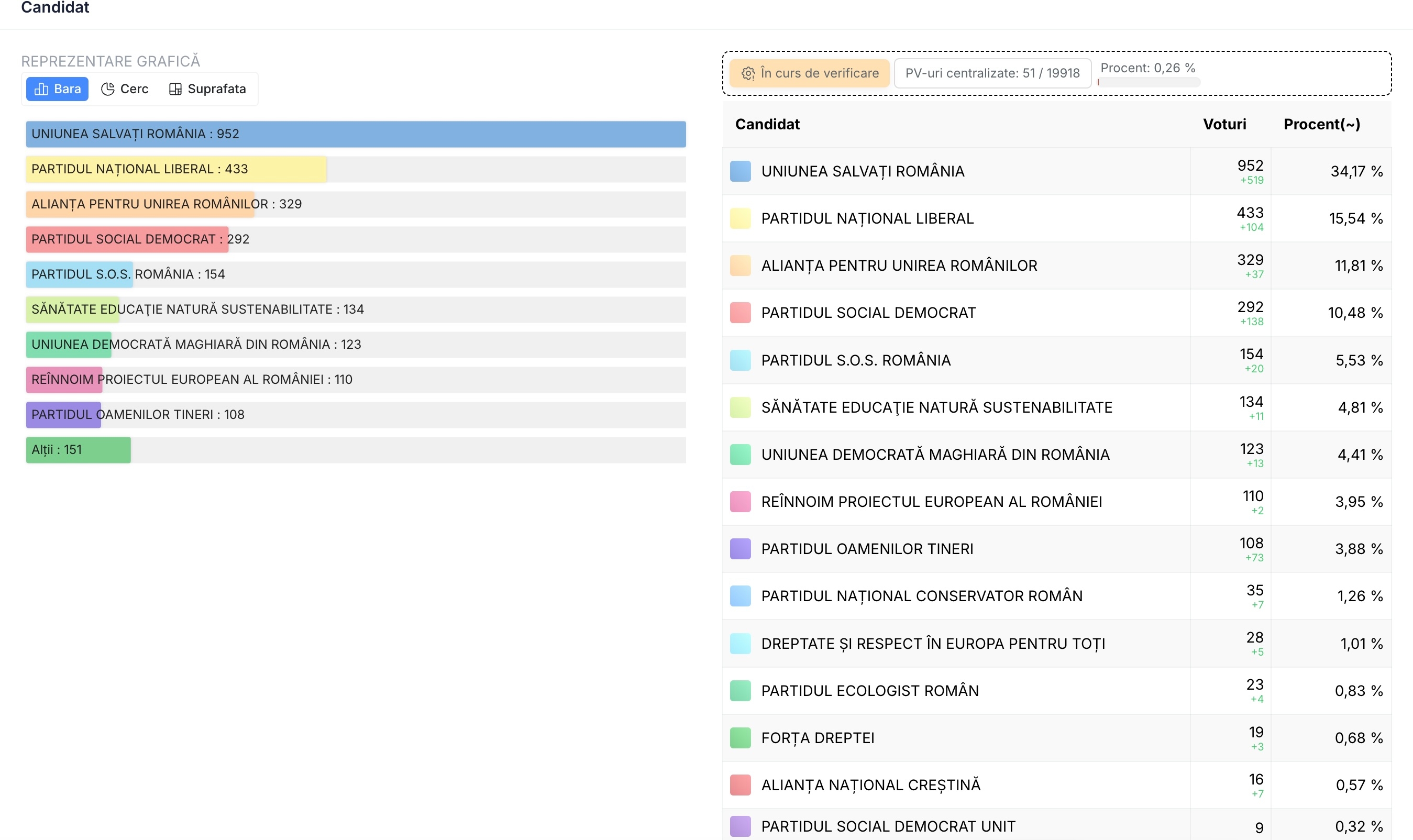Click the SĂNĂTATE EDUCAȚIE NATURĂ SUSTENABILITATE : 134 bar
This screenshot has width=1413, height=840.
point(356,310)
